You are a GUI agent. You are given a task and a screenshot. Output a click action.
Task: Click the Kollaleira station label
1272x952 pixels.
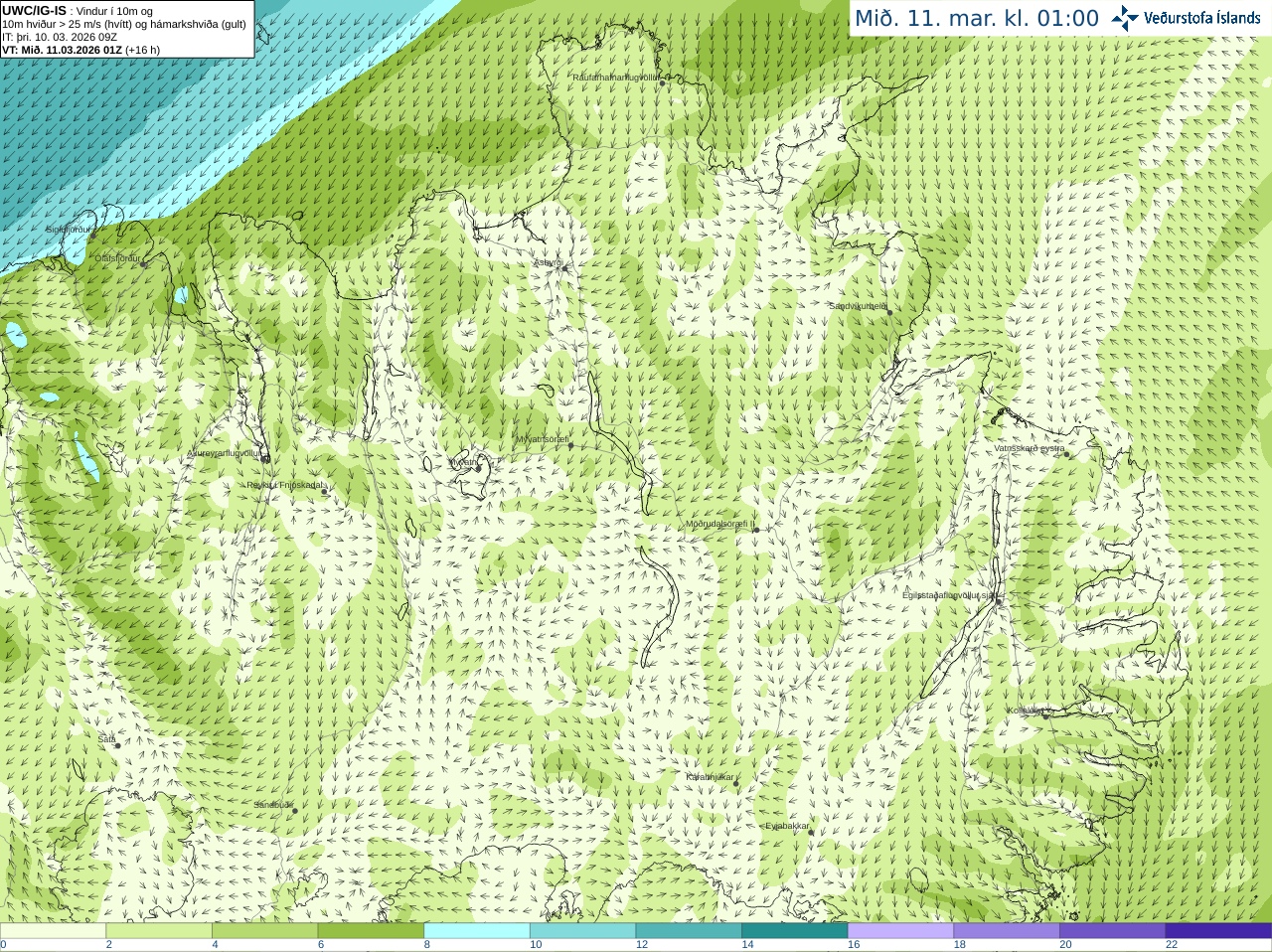tap(1026, 711)
